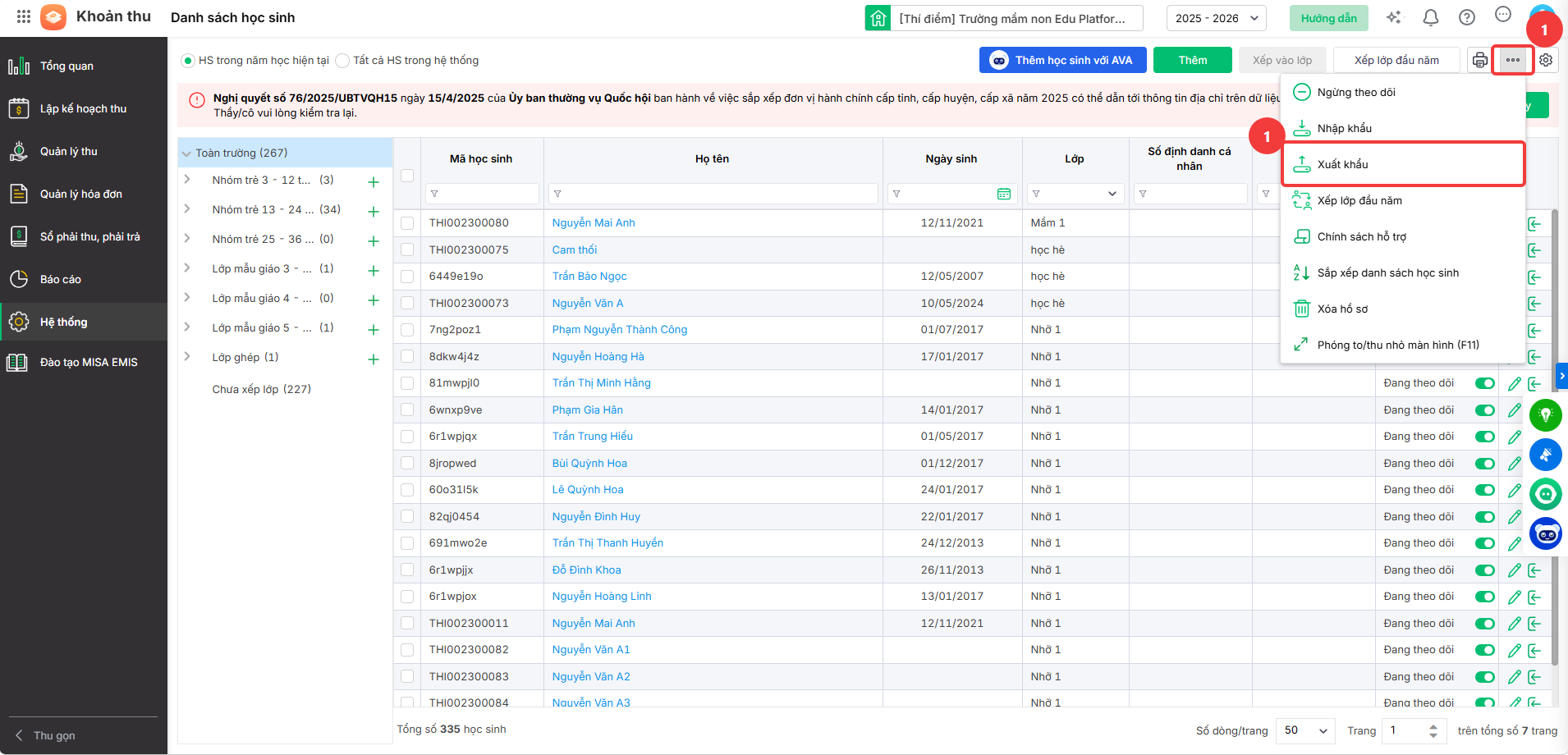Open the 2025 - 2026 school year dropdown
Image resolution: width=1568 pixels, height=755 pixels.
1217,18
